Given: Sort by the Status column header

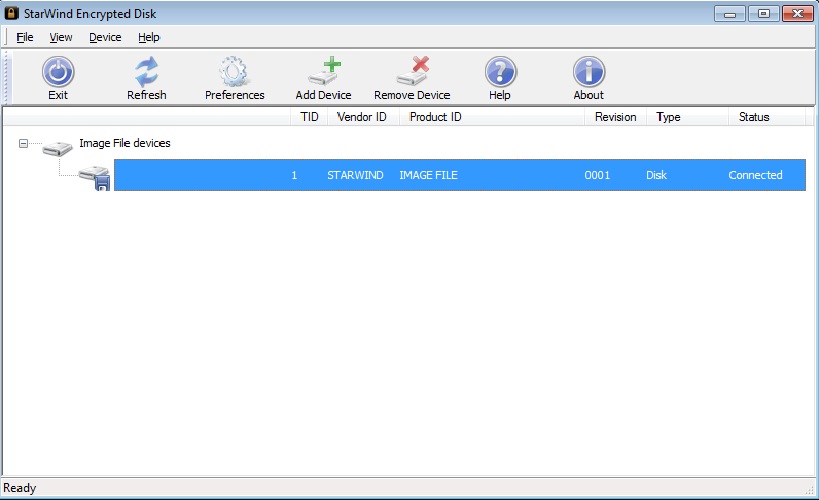Looking at the screenshot, I should coord(767,117).
